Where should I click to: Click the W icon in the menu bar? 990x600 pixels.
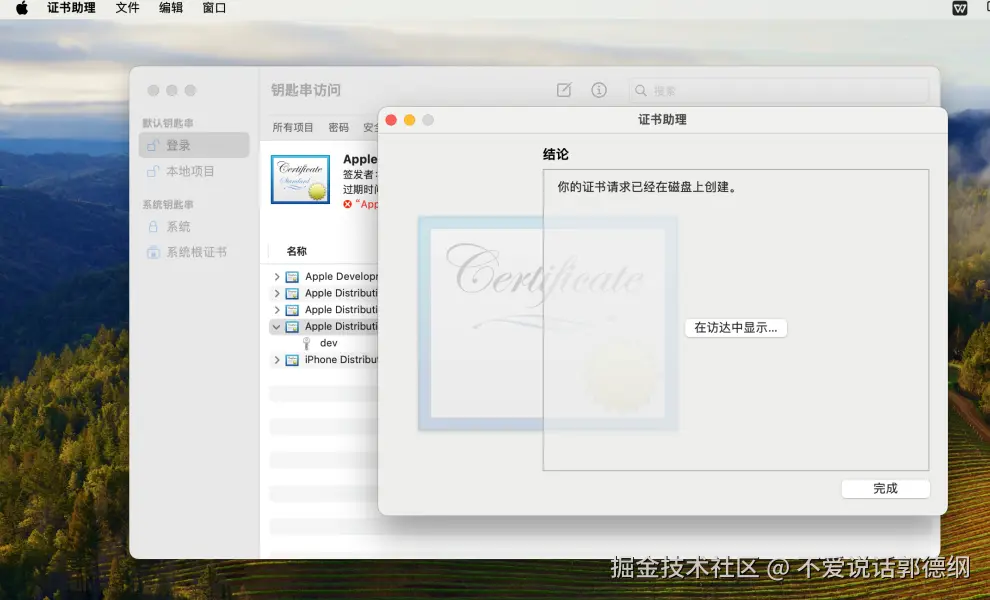(960, 8)
